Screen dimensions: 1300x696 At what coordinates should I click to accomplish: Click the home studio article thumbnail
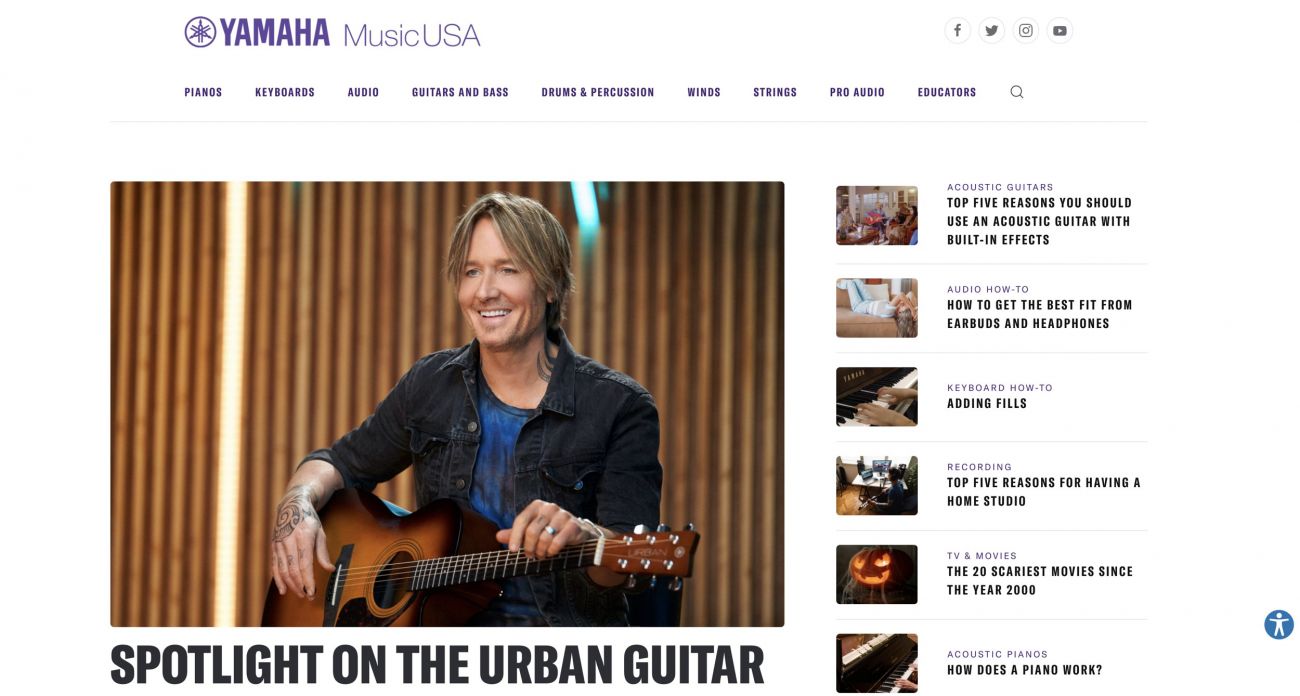[x=877, y=485]
